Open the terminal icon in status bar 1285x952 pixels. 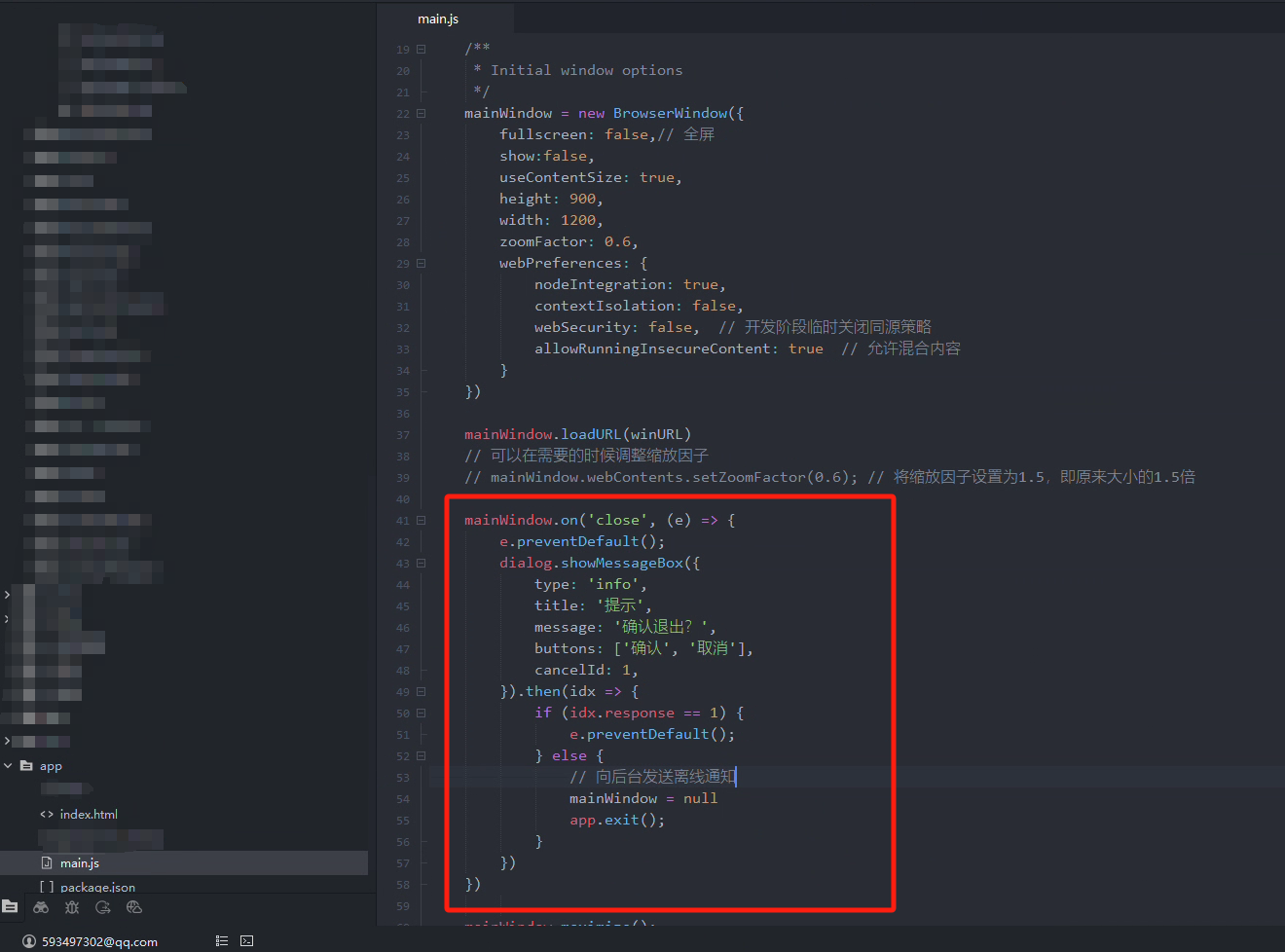(x=247, y=941)
